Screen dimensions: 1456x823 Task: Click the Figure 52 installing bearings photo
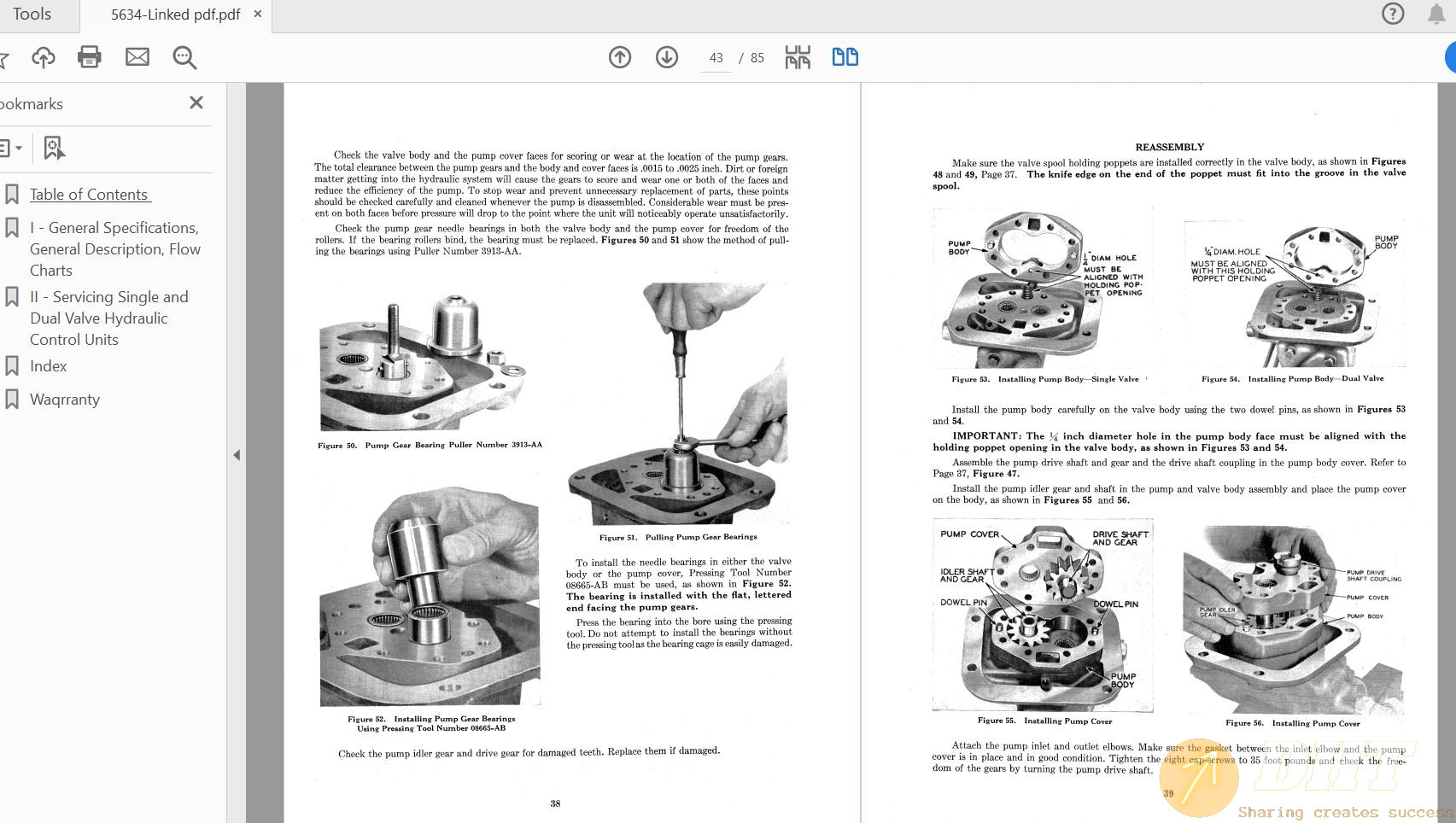430,596
